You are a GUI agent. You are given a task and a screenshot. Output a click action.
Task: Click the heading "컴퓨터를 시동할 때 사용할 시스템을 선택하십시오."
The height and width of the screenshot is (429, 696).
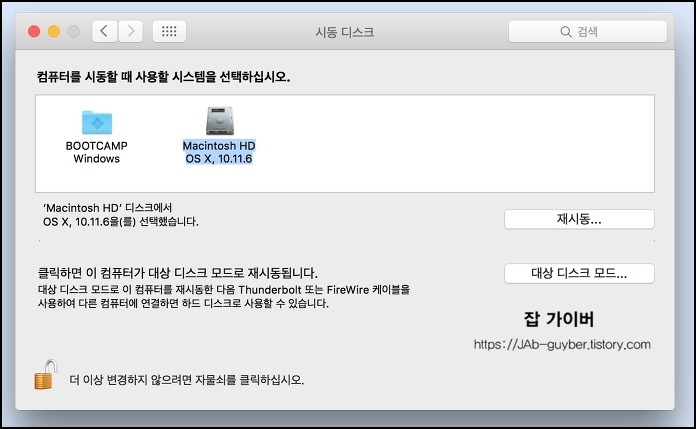click(163, 77)
